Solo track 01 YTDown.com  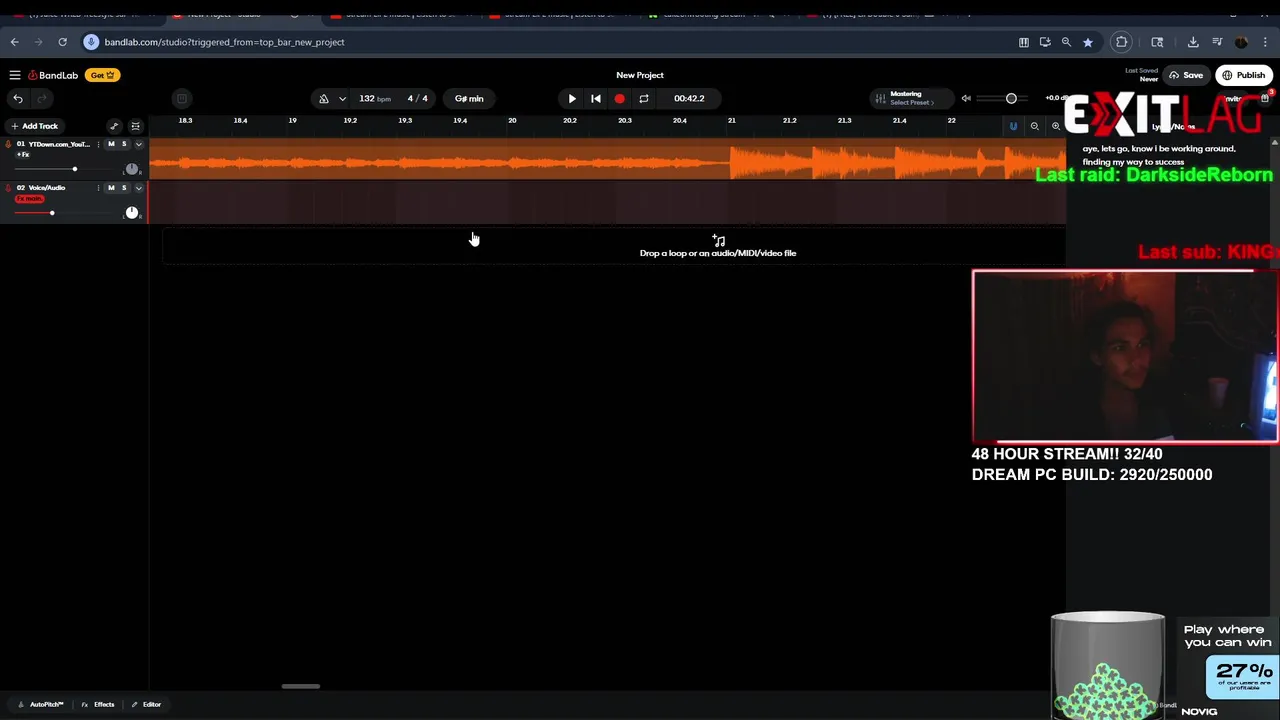click(x=124, y=144)
